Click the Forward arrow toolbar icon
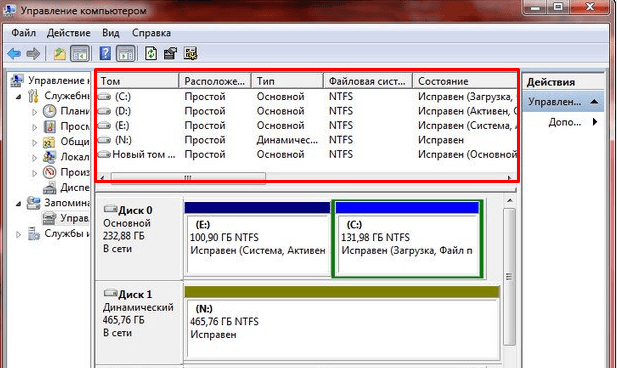The height and width of the screenshot is (368, 617). point(33,54)
